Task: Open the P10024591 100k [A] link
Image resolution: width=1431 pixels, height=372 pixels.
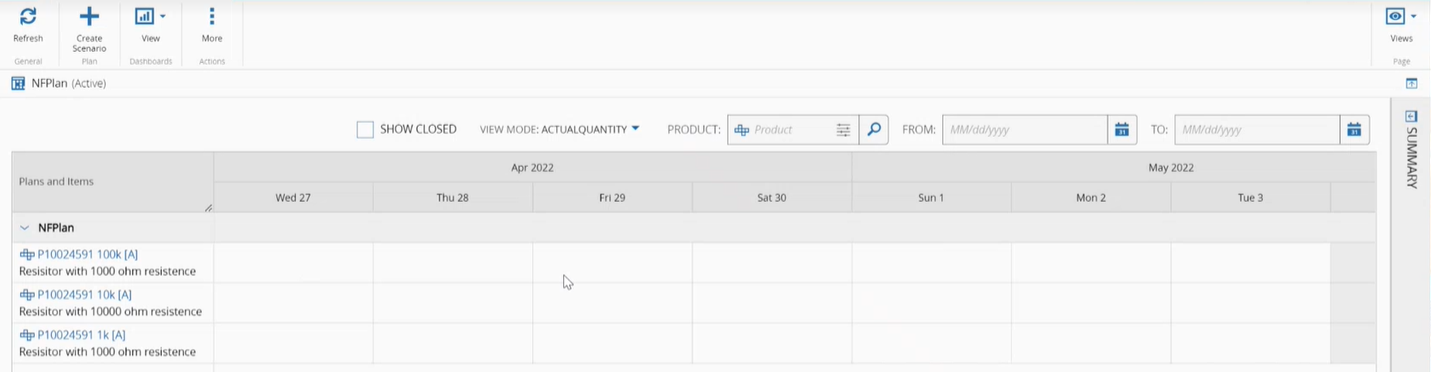Action: [x=87, y=255]
